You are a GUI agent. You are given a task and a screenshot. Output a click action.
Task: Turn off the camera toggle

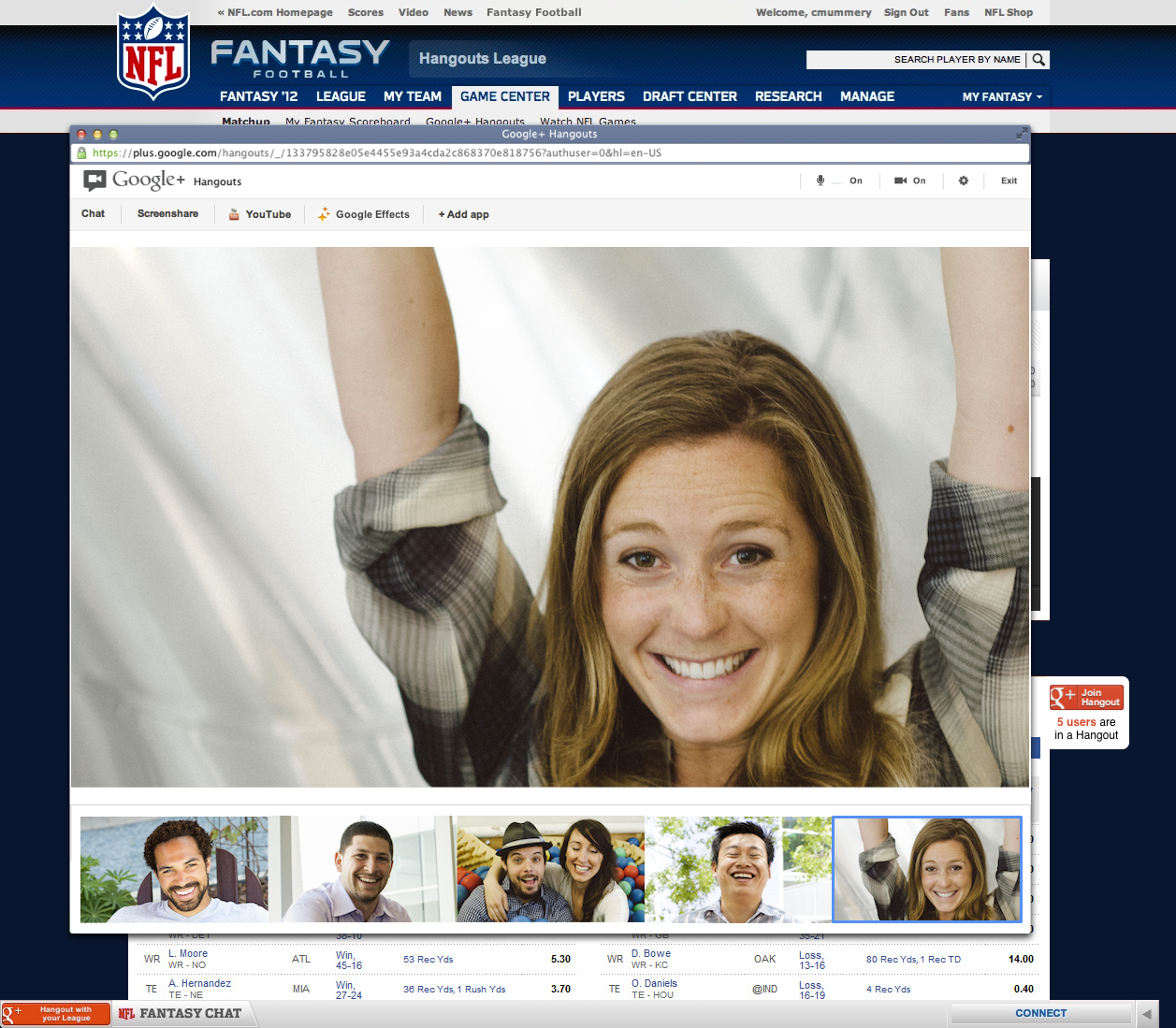click(909, 181)
